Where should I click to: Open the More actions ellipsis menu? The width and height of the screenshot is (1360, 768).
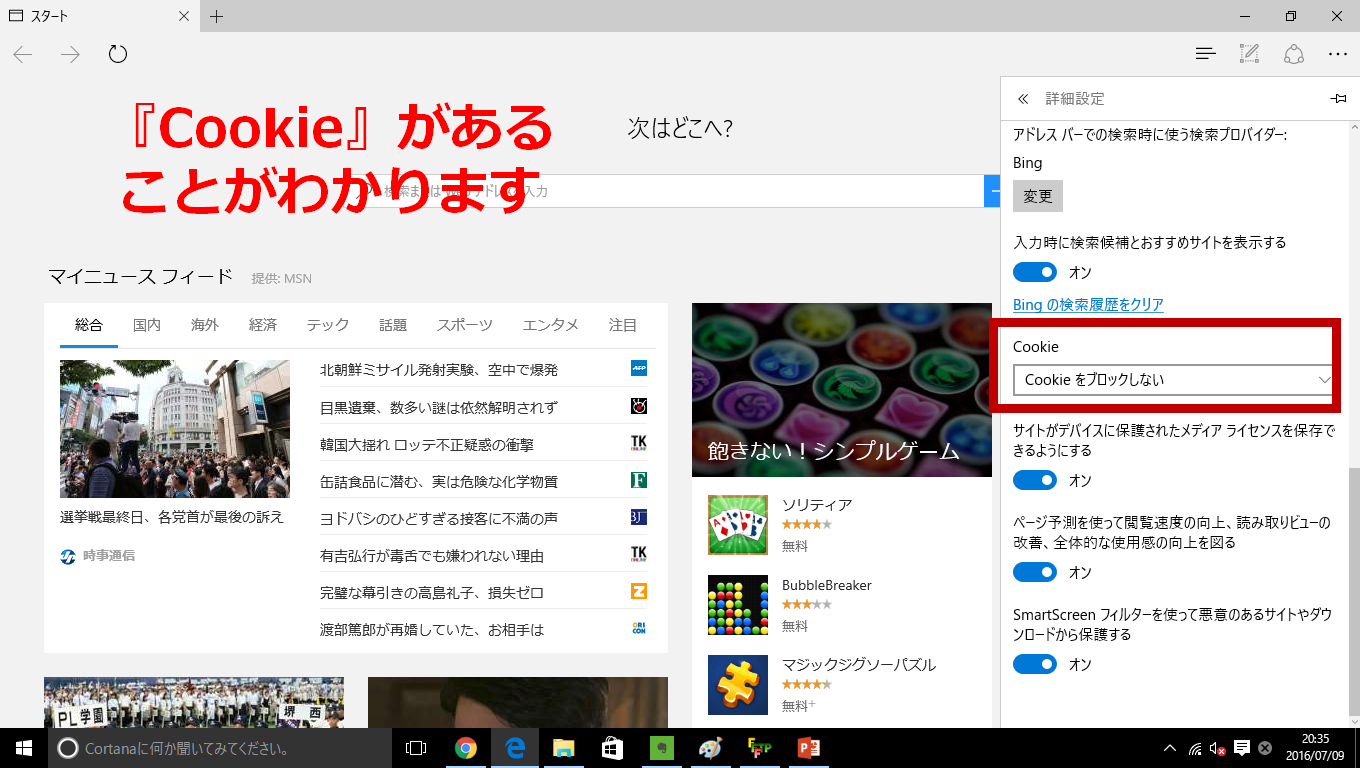click(1338, 54)
